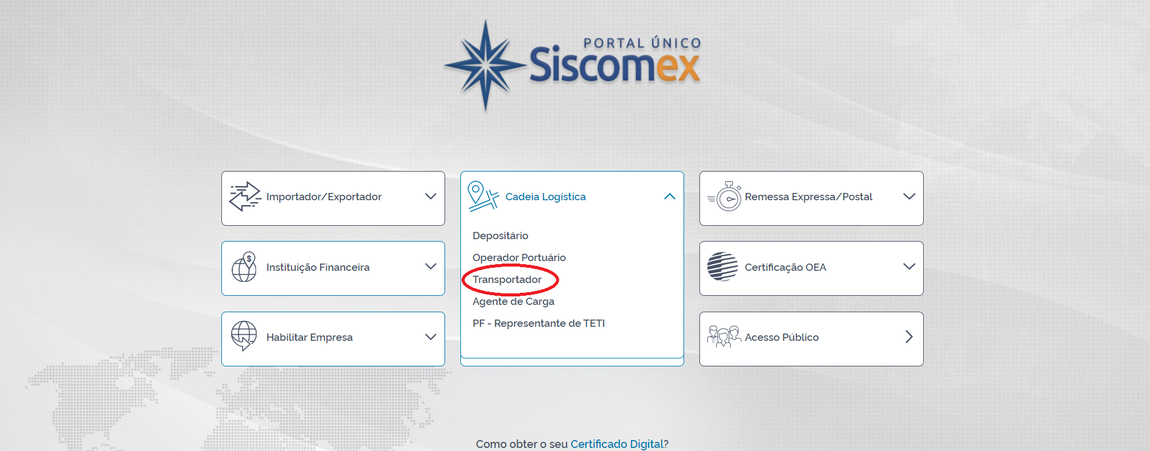Select Agente de Carga option
1150x451 pixels.
click(513, 301)
